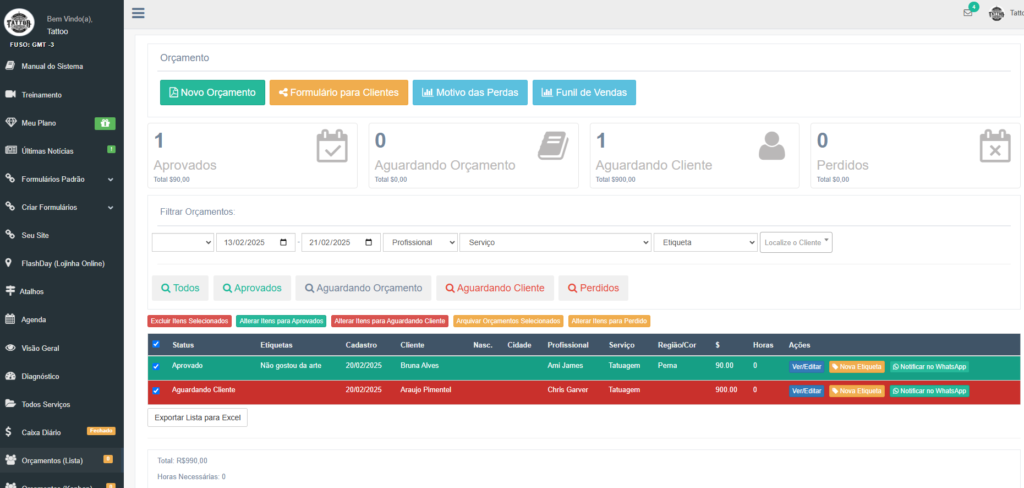Image resolution: width=1024 pixels, height=488 pixels.
Task: Open the first blank filter dropdown
Action: [x=183, y=242]
